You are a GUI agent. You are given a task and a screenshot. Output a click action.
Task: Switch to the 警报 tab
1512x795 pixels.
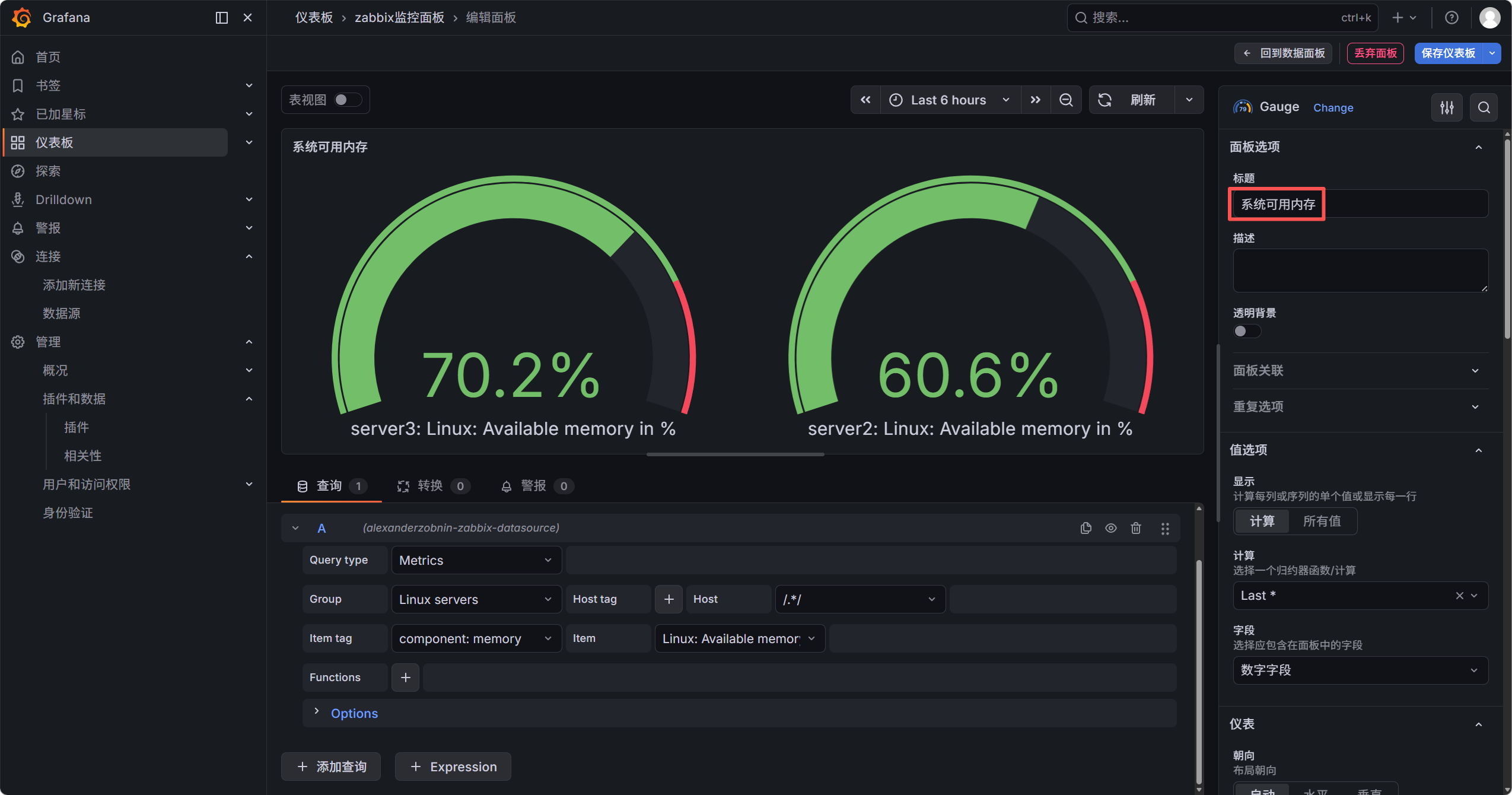(x=537, y=486)
